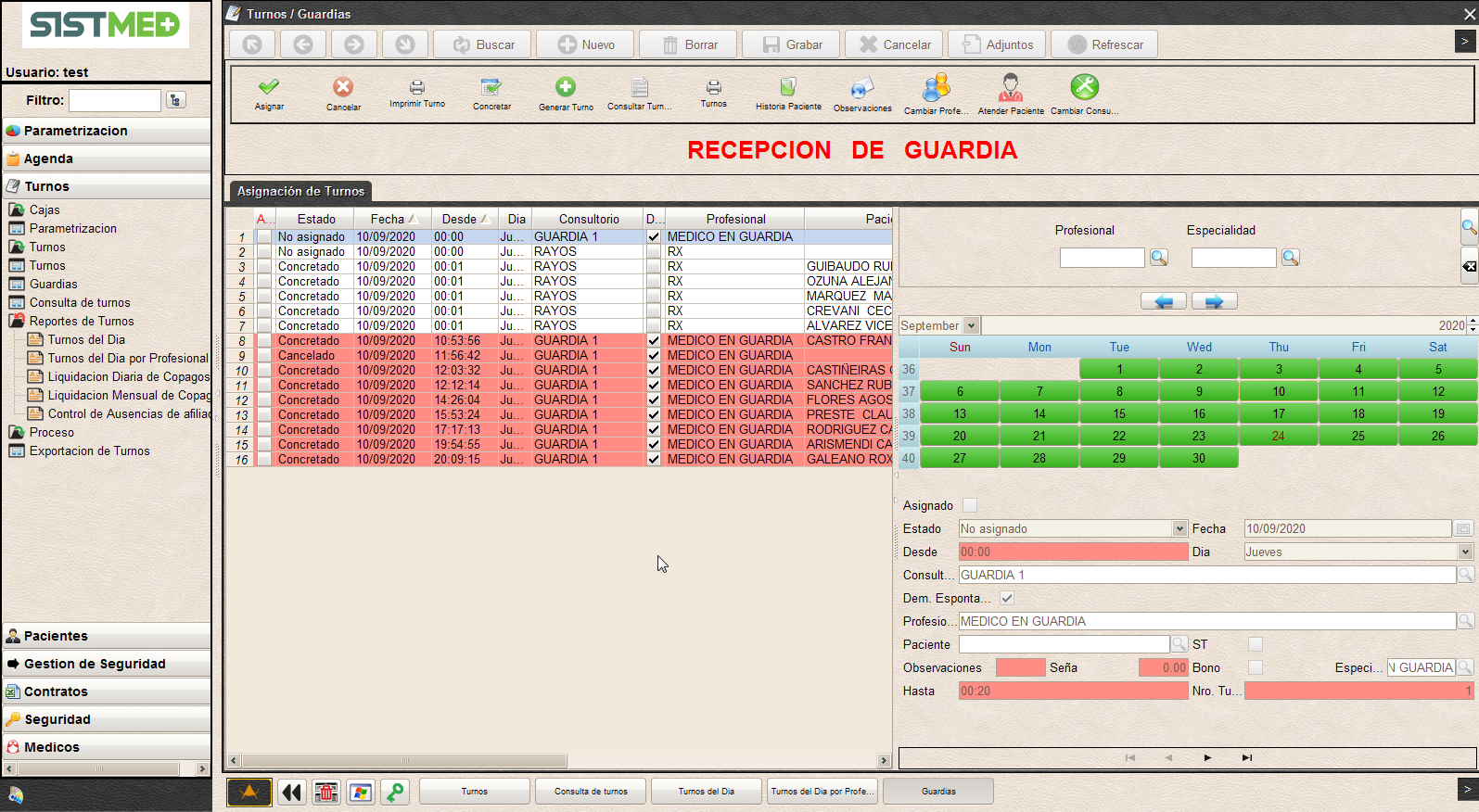Select day 15 in the calendar
Viewport: 1479px width, 812px height.
tap(1119, 413)
